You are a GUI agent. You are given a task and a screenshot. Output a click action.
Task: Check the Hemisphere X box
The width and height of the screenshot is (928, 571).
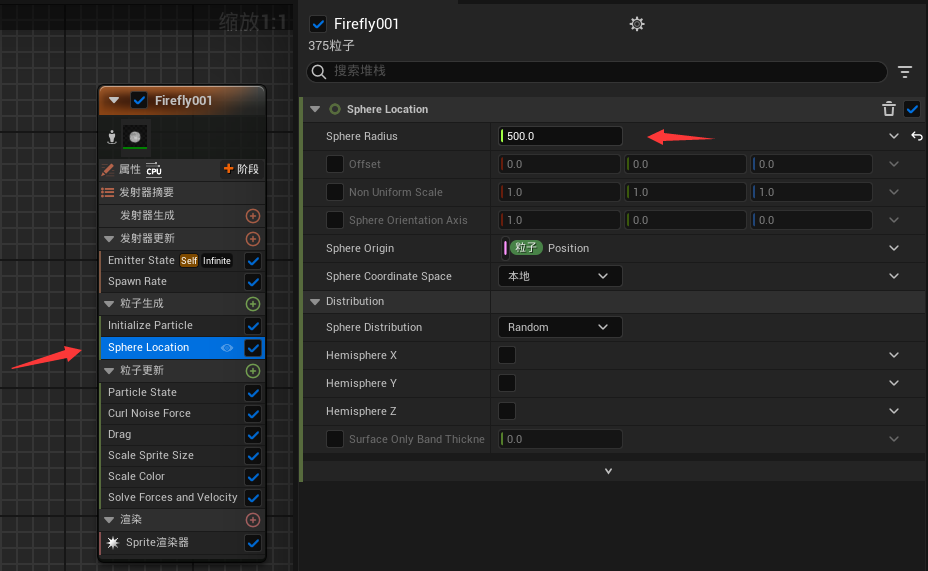click(x=507, y=355)
